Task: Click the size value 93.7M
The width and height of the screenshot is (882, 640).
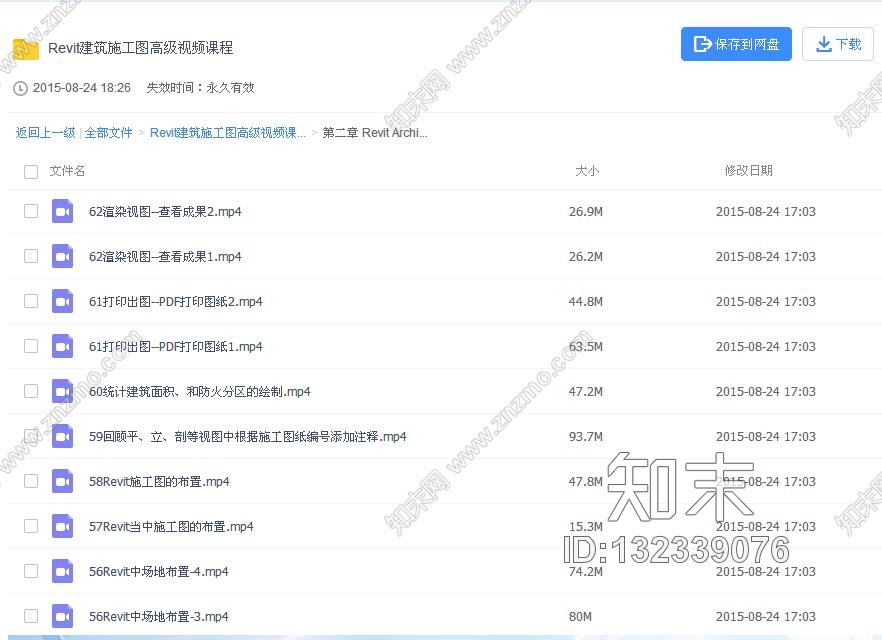Action: pos(586,436)
